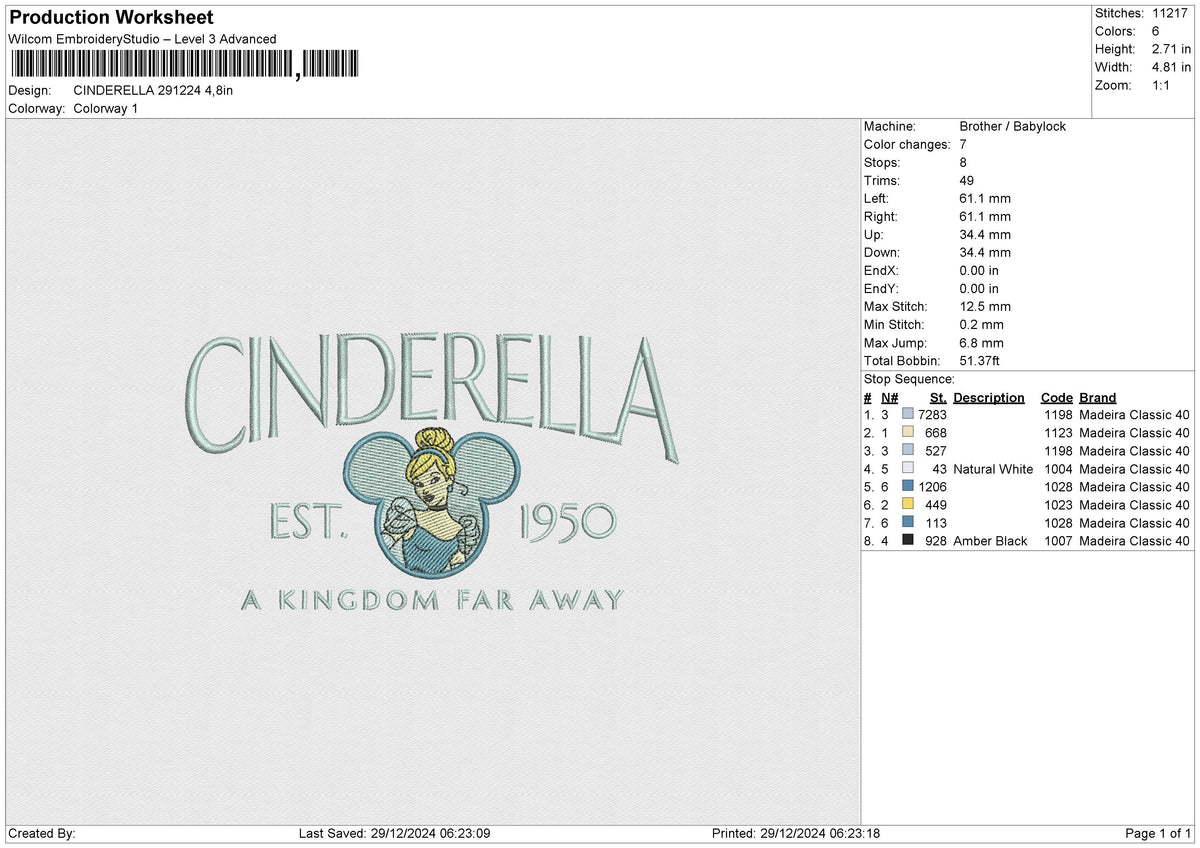Screen dimensions: 1200x848
Task: Click the swatch beside 113 stitches
Action: point(908,523)
